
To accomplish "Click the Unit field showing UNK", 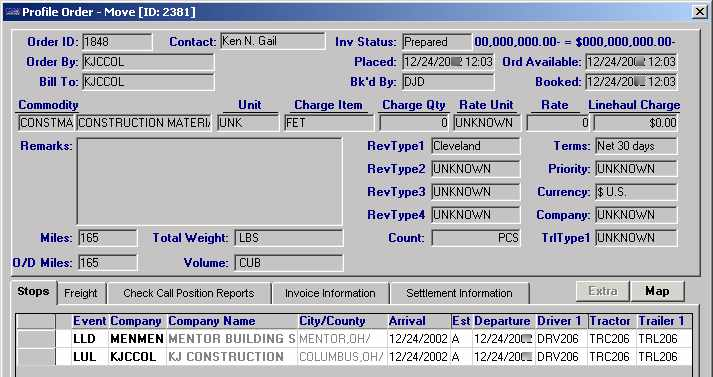I will pos(248,123).
